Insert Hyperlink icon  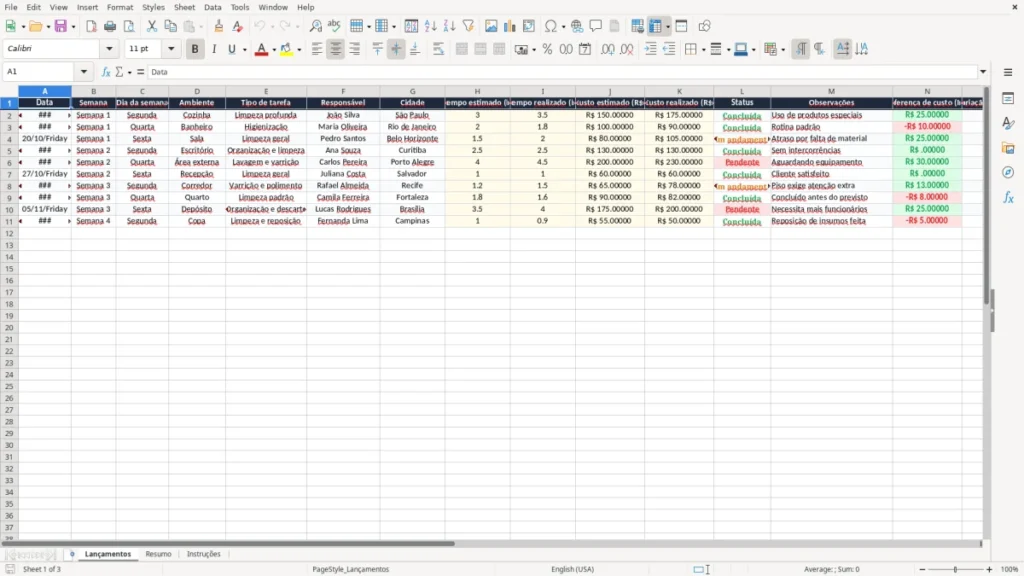(577, 26)
